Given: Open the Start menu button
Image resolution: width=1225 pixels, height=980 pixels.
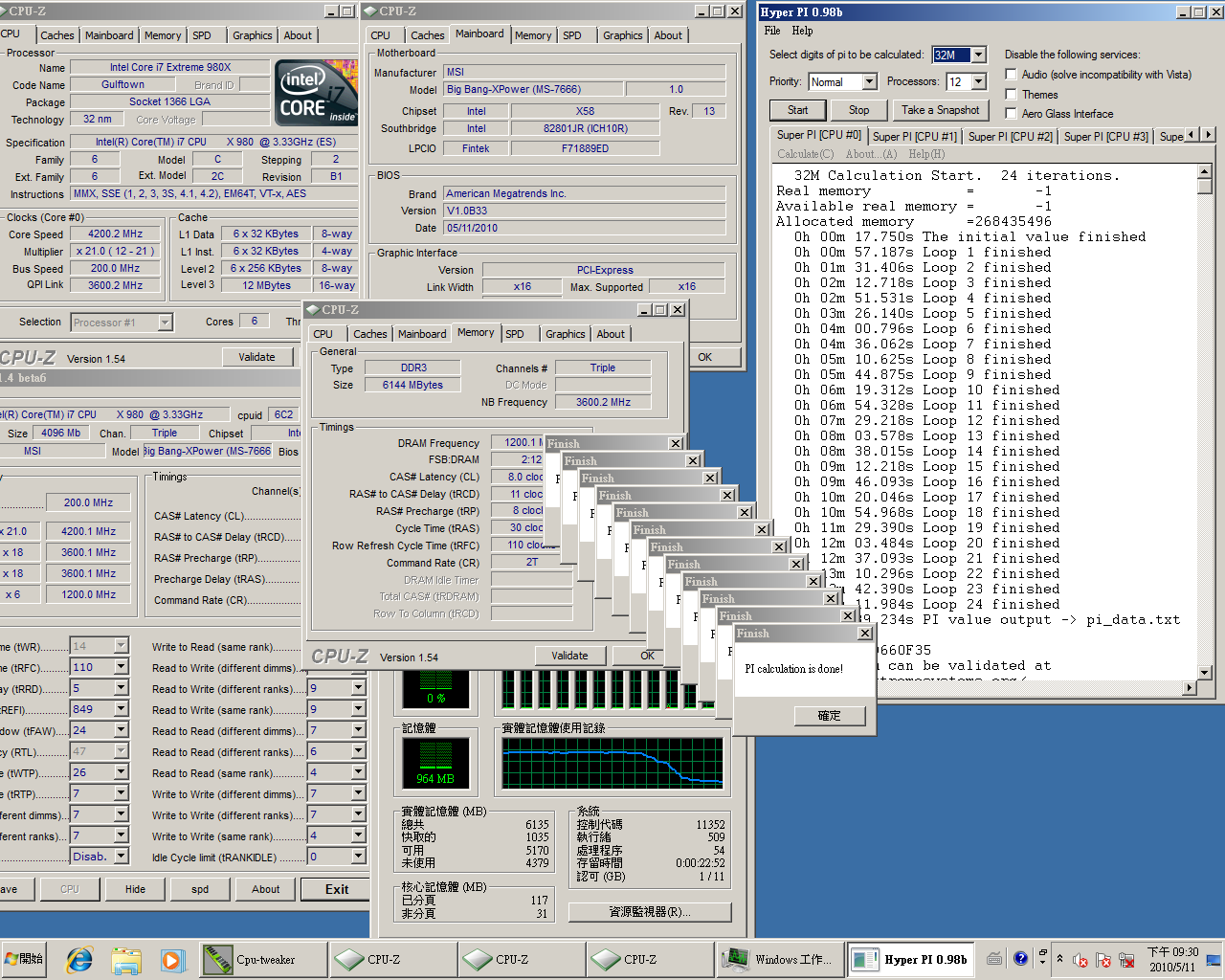Looking at the screenshot, I should (x=25, y=958).
